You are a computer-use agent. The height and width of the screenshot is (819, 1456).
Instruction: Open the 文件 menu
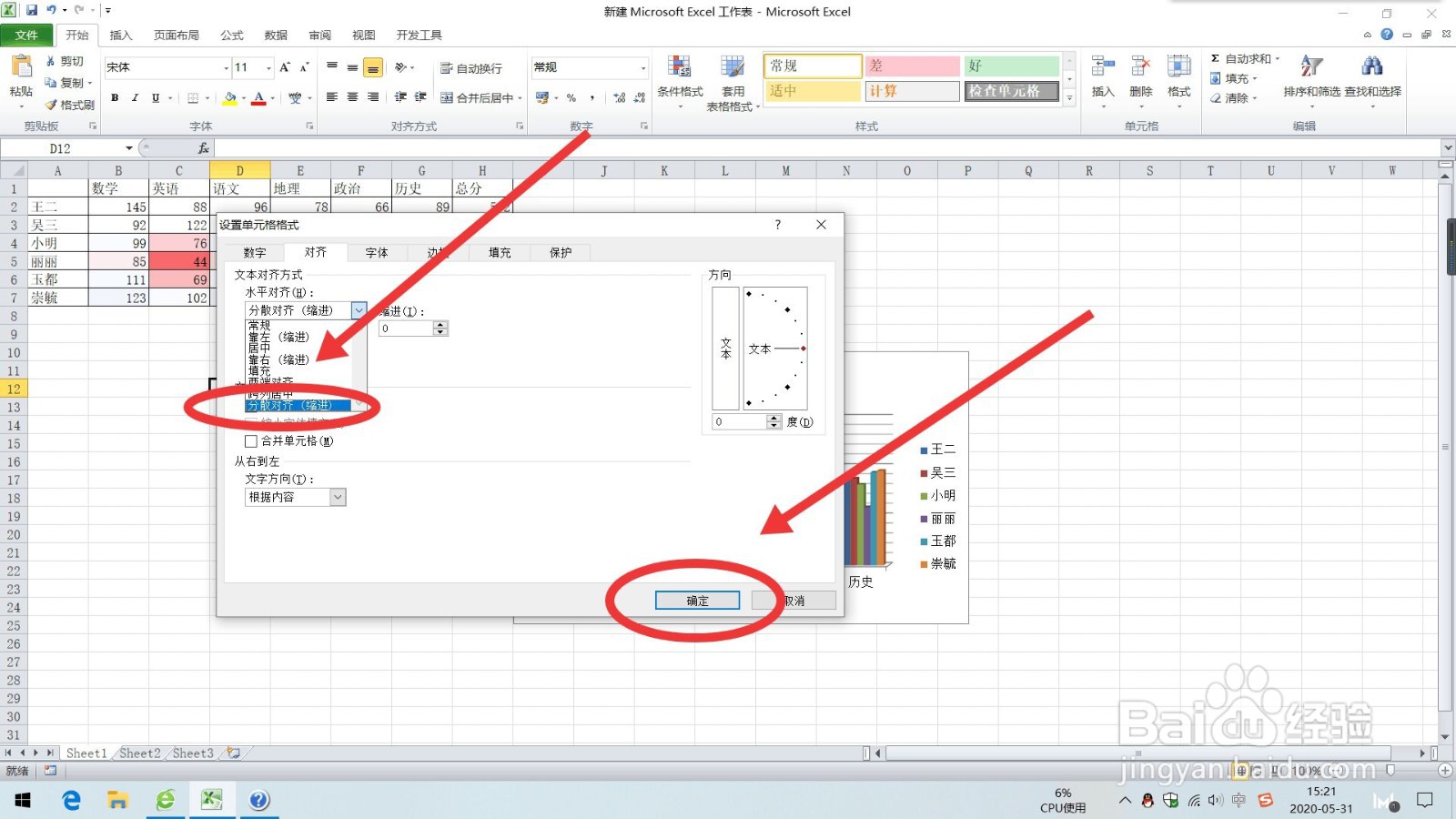pos(26,35)
